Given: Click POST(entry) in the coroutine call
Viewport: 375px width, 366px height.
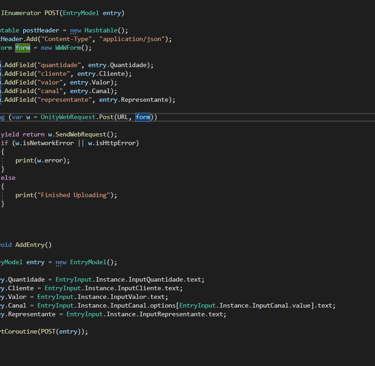Looking at the screenshot, I should coord(62,331).
